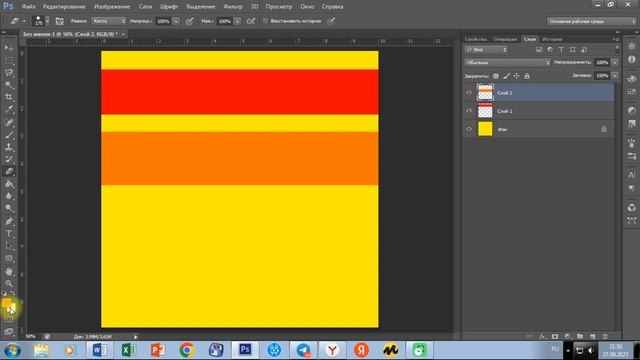Select the Type tool

[x=9, y=234]
